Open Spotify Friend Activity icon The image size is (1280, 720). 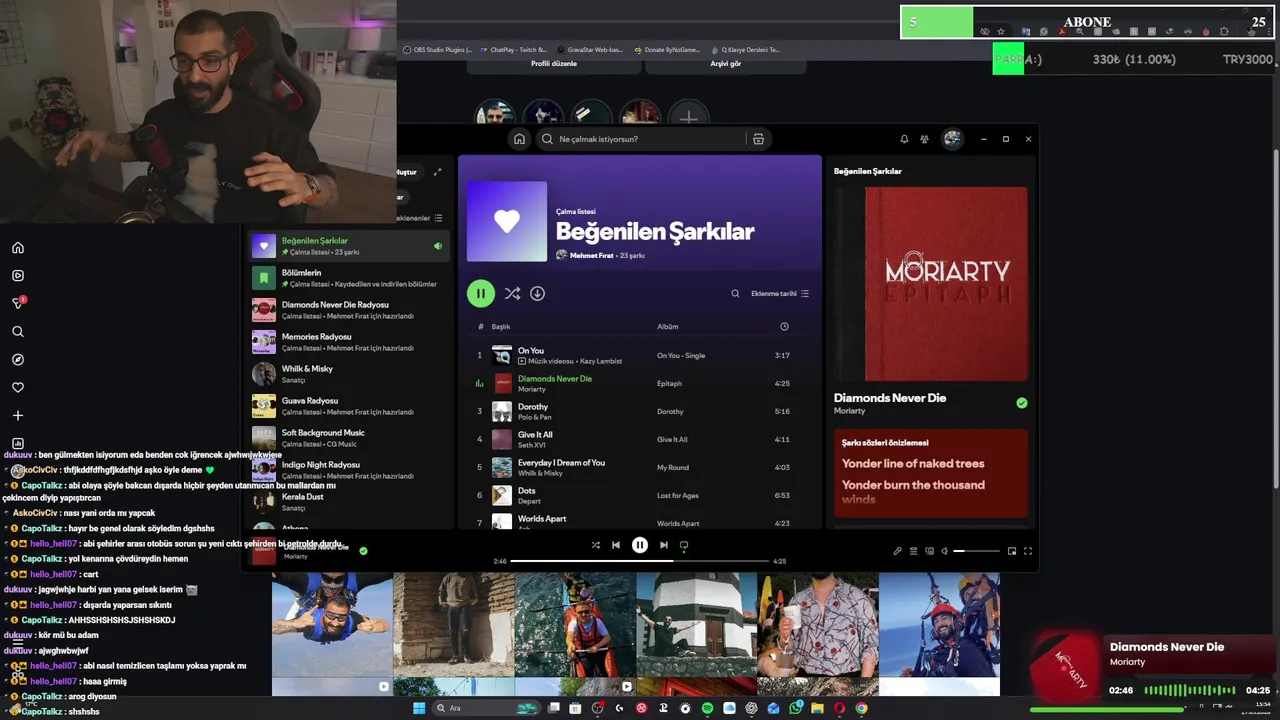(x=924, y=139)
